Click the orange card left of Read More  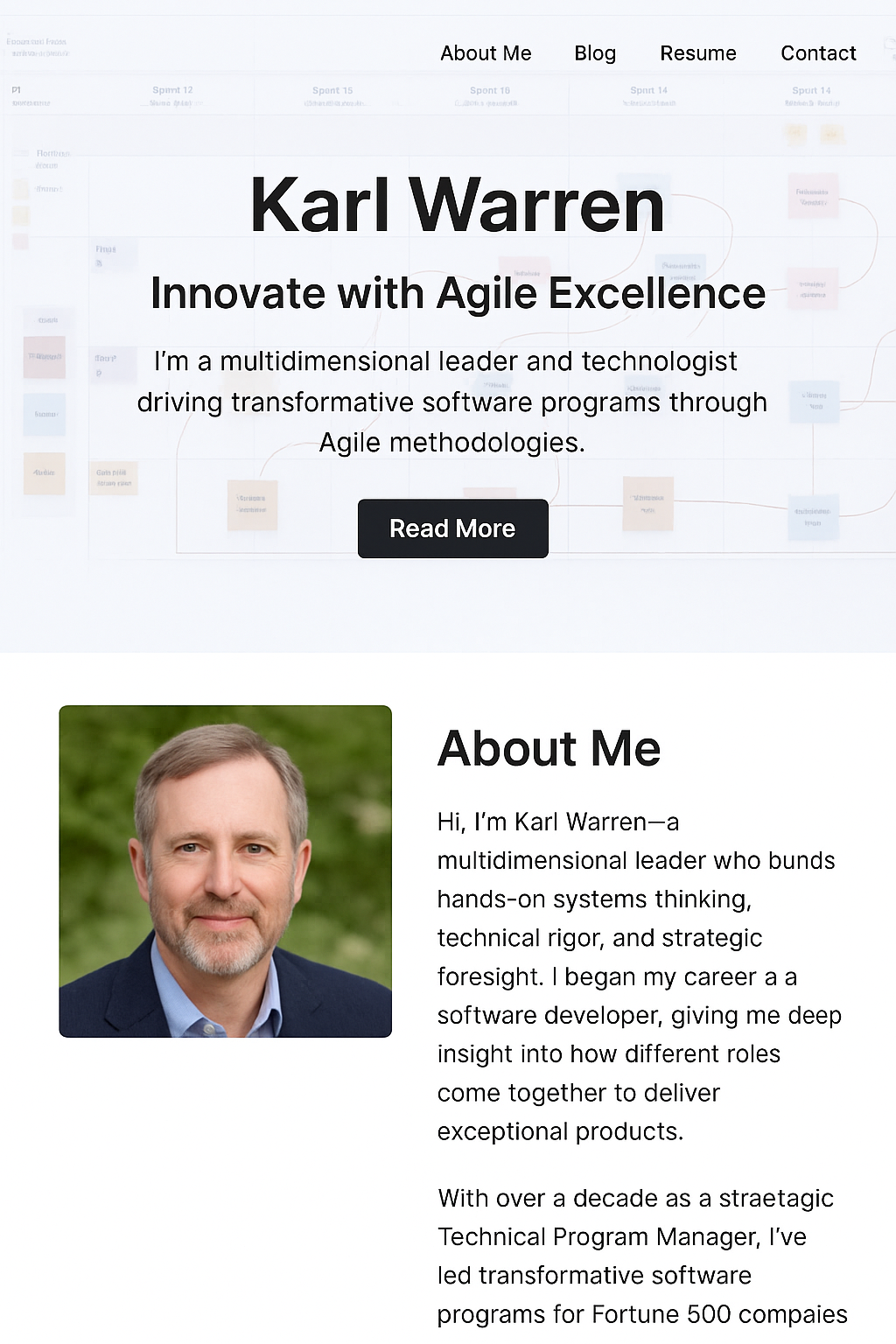252,504
